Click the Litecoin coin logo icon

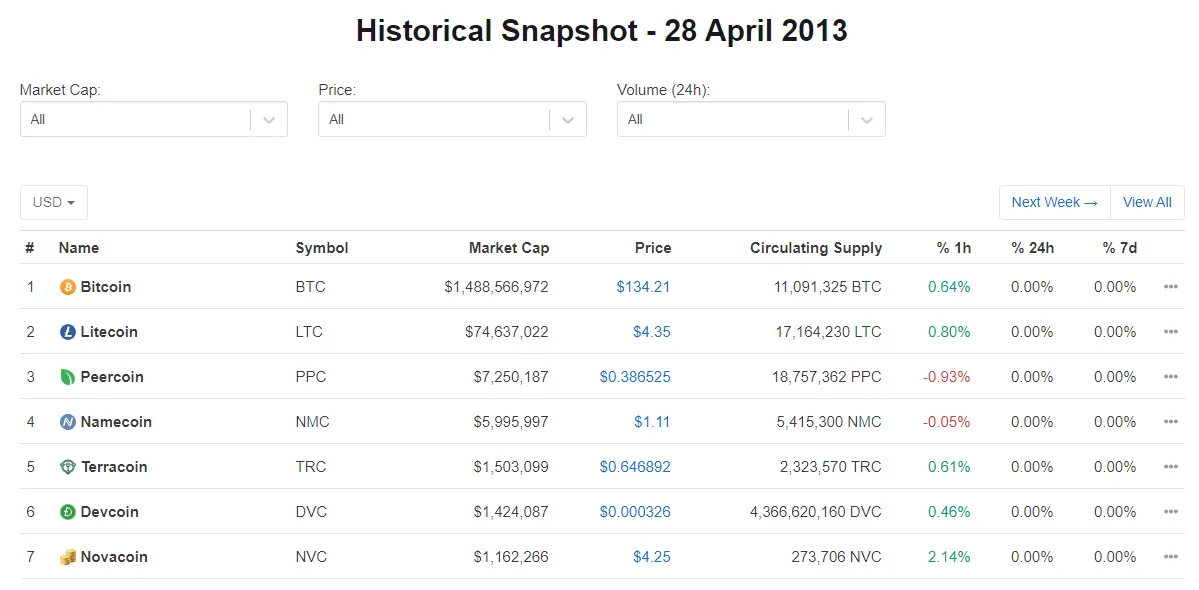(x=67, y=332)
